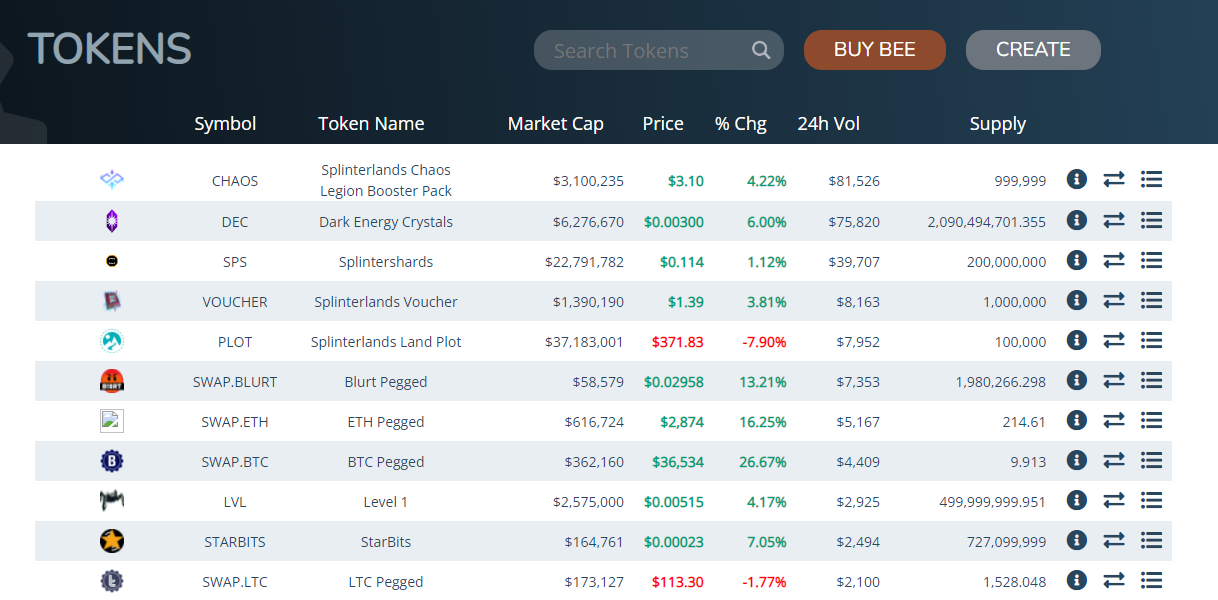Open list icon in DEC row

click(x=1151, y=220)
